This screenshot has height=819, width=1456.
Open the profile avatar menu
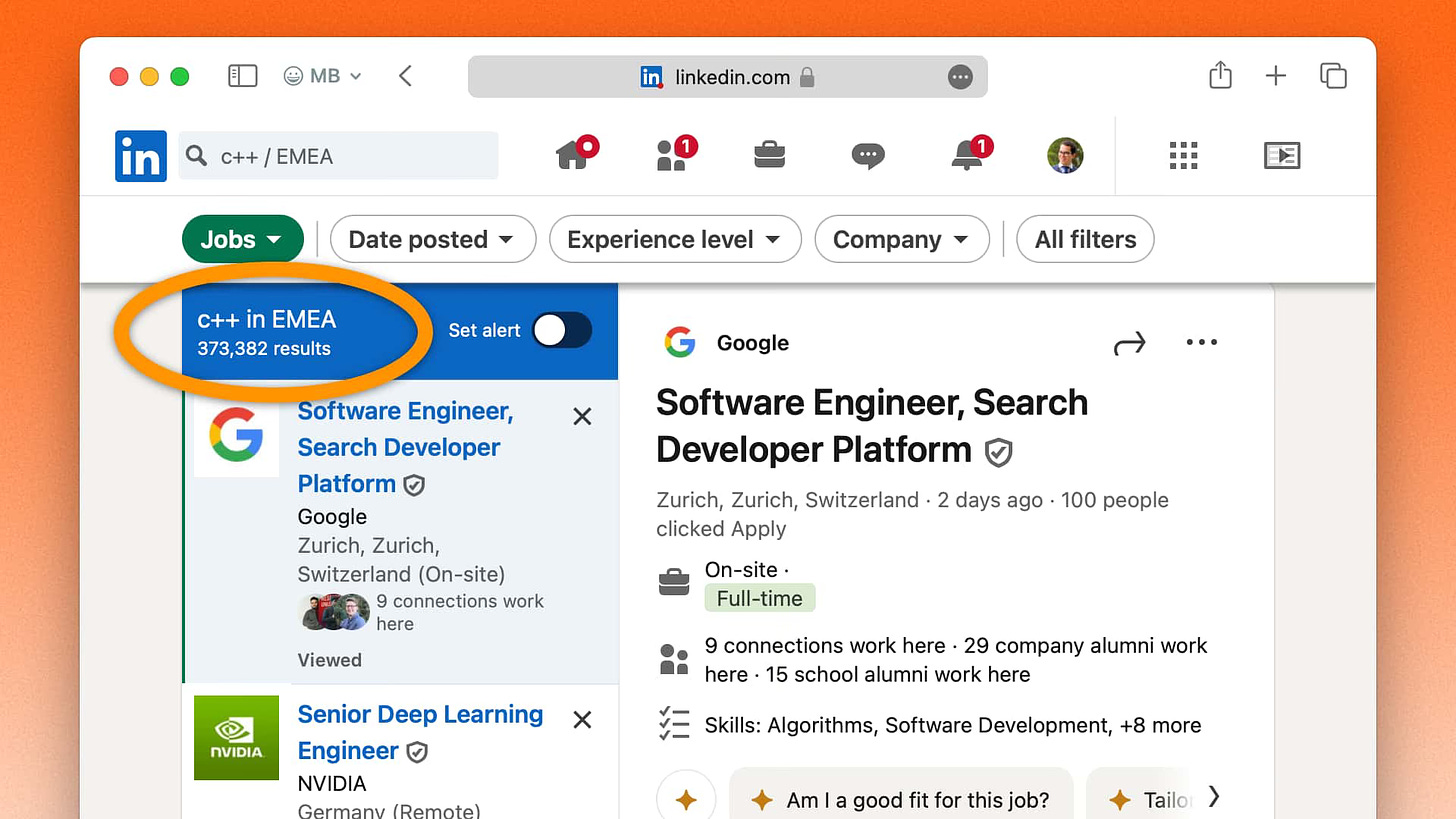pyautogui.click(x=1066, y=155)
